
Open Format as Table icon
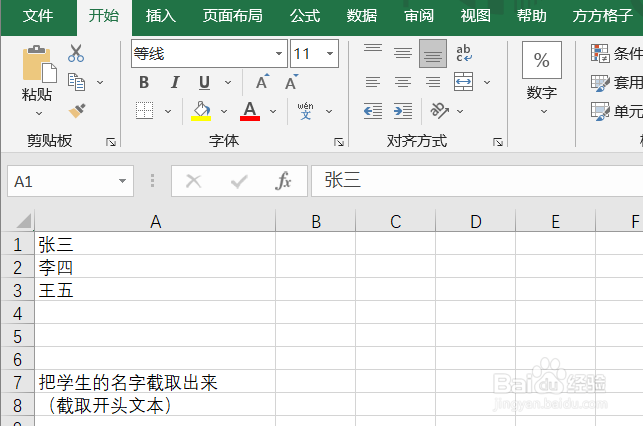(x=600, y=82)
